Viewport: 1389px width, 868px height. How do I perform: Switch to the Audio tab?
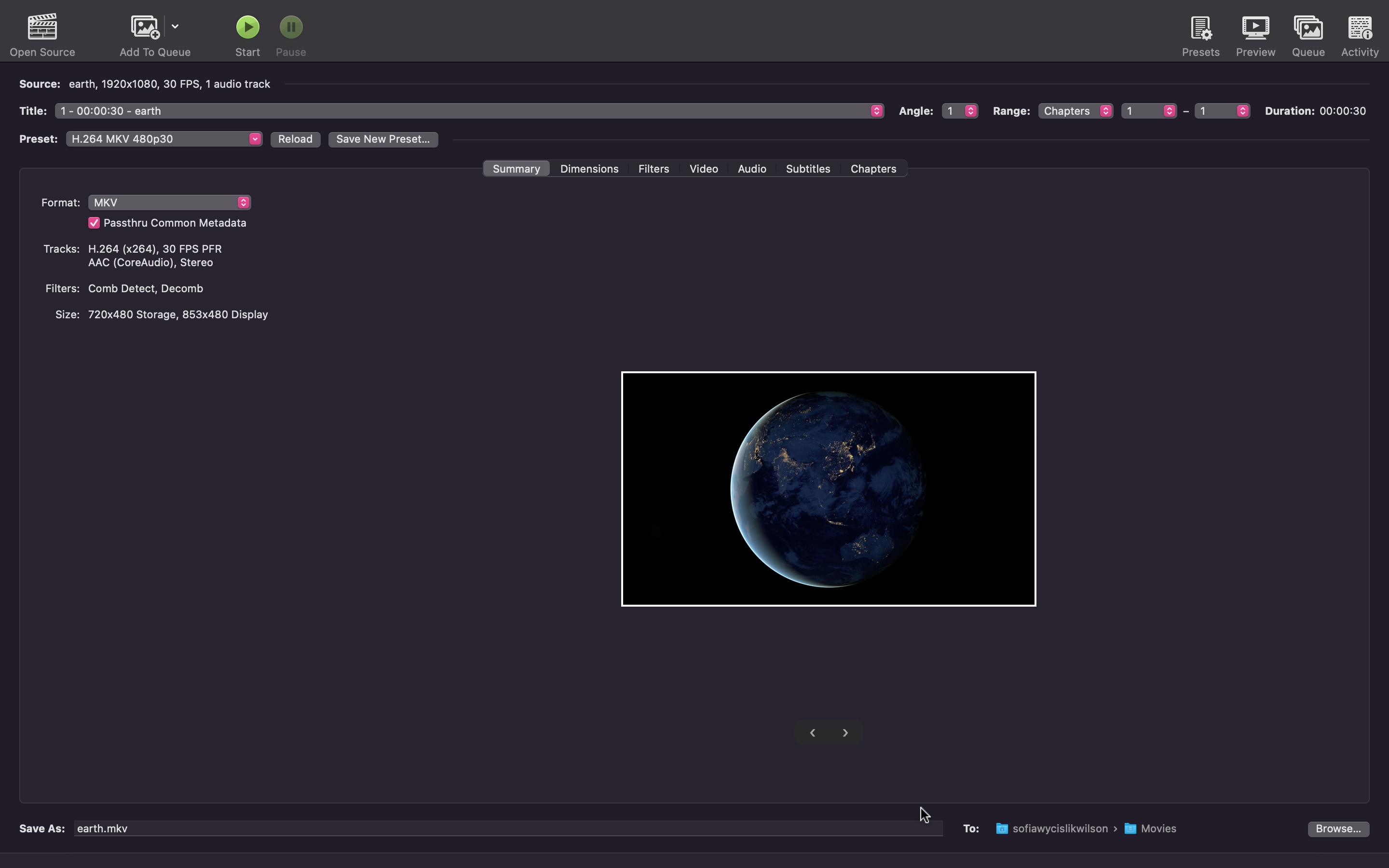pyautogui.click(x=752, y=169)
